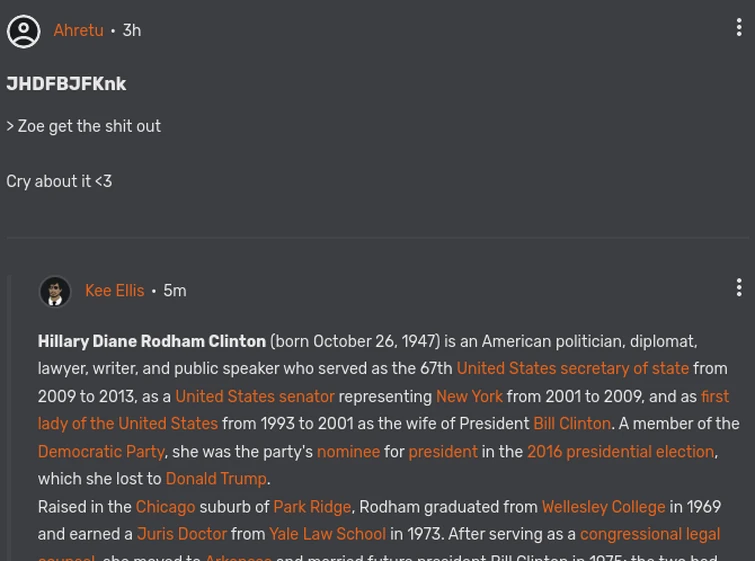755x561 pixels.
Task: Visit the Bill Clinton link
Action: 572,424
